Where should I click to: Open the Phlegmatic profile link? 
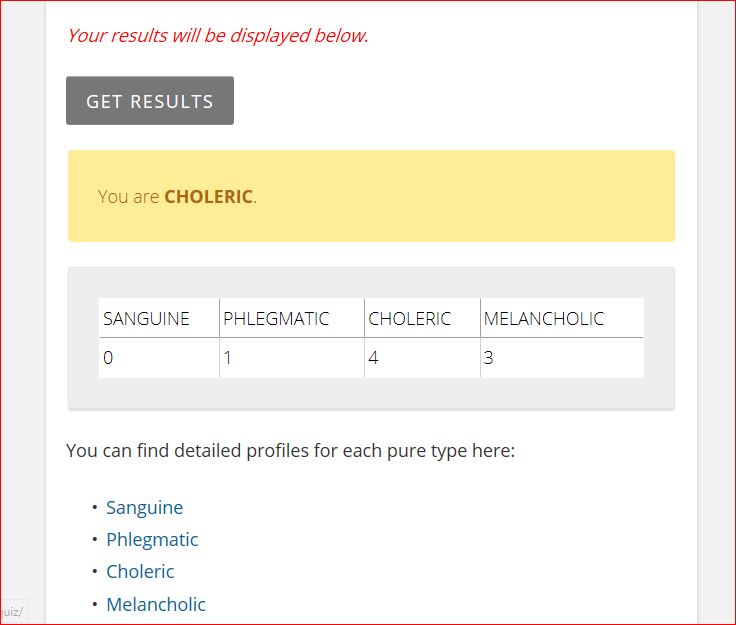[152, 540]
